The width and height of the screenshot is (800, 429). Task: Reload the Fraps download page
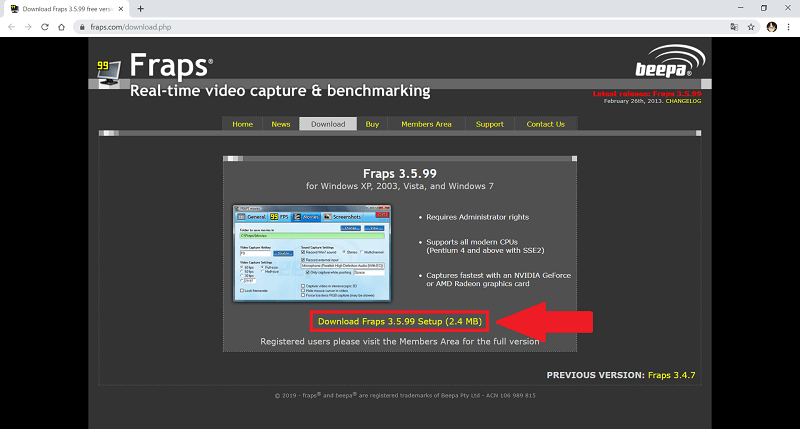click(46, 26)
